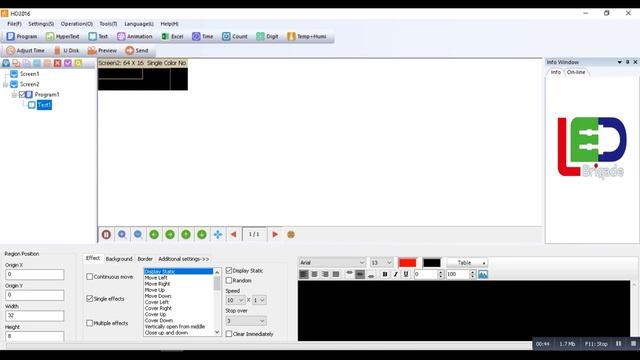Zoom in on the preview canvas

click(122, 234)
